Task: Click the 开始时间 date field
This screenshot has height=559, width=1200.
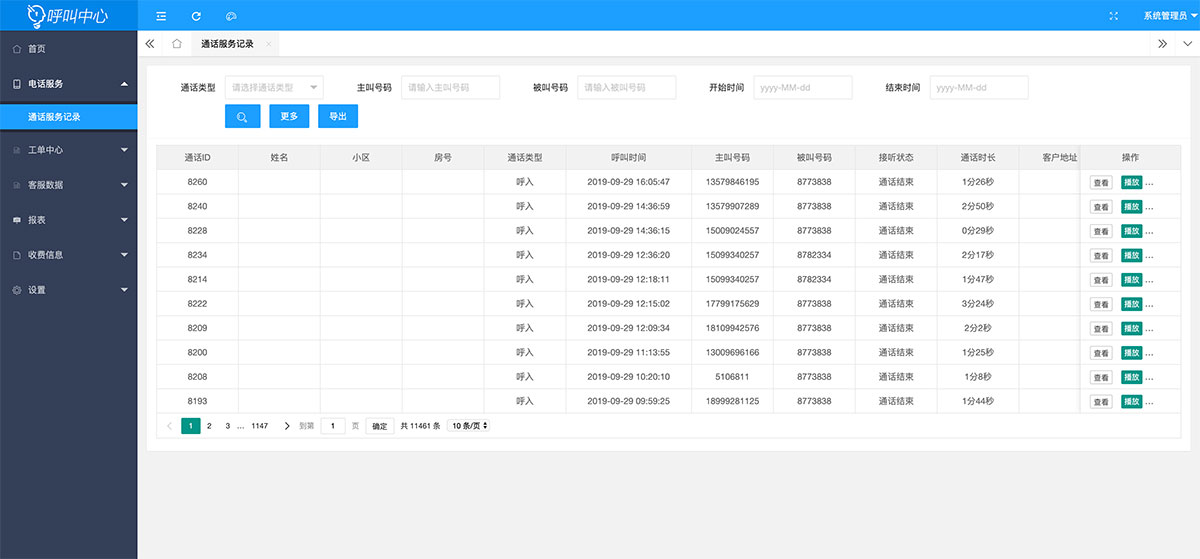Action: click(x=802, y=87)
